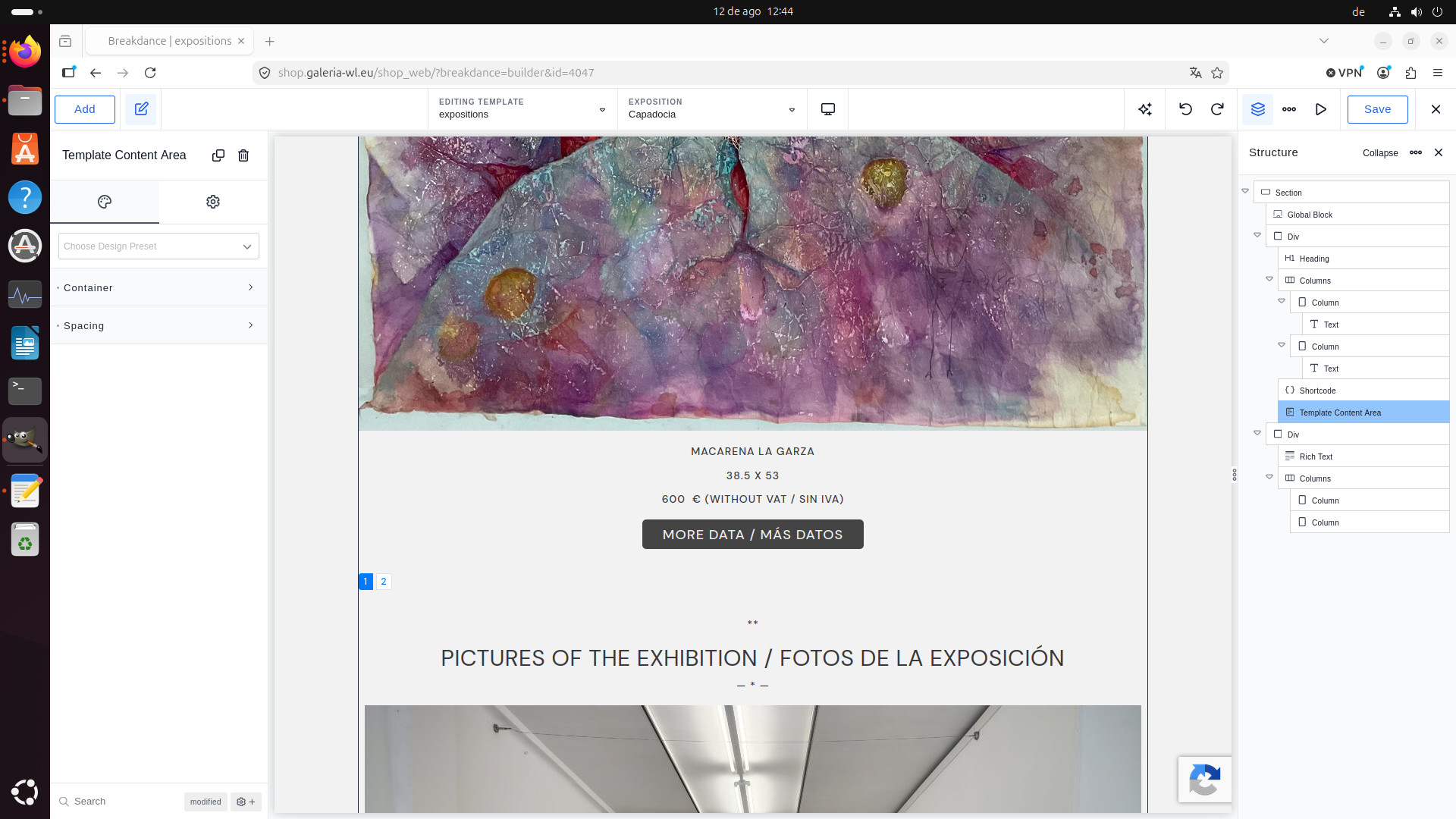Open the page translate icon
Viewport: 1456px width, 819px height.
[x=1196, y=73]
